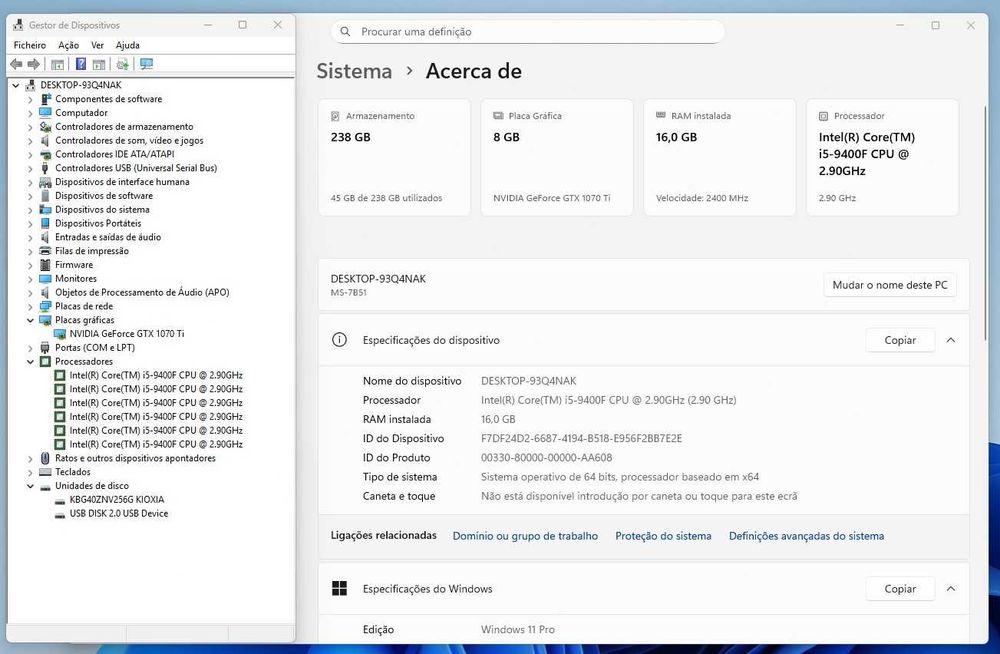1000x654 pixels.
Task: Collapse the Placas gráficas node
Action: 30,320
